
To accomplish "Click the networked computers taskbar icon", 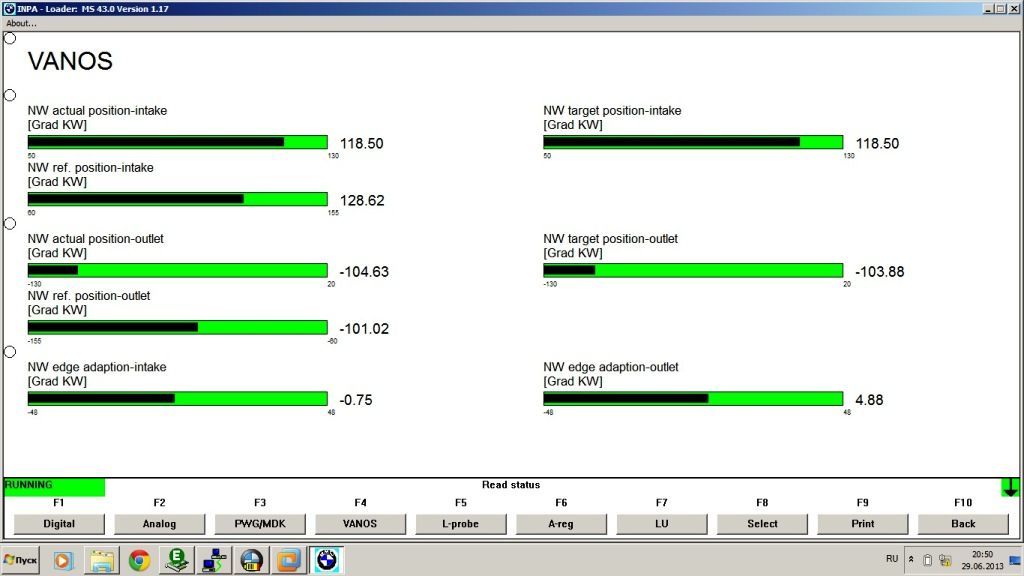I will [x=214, y=560].
